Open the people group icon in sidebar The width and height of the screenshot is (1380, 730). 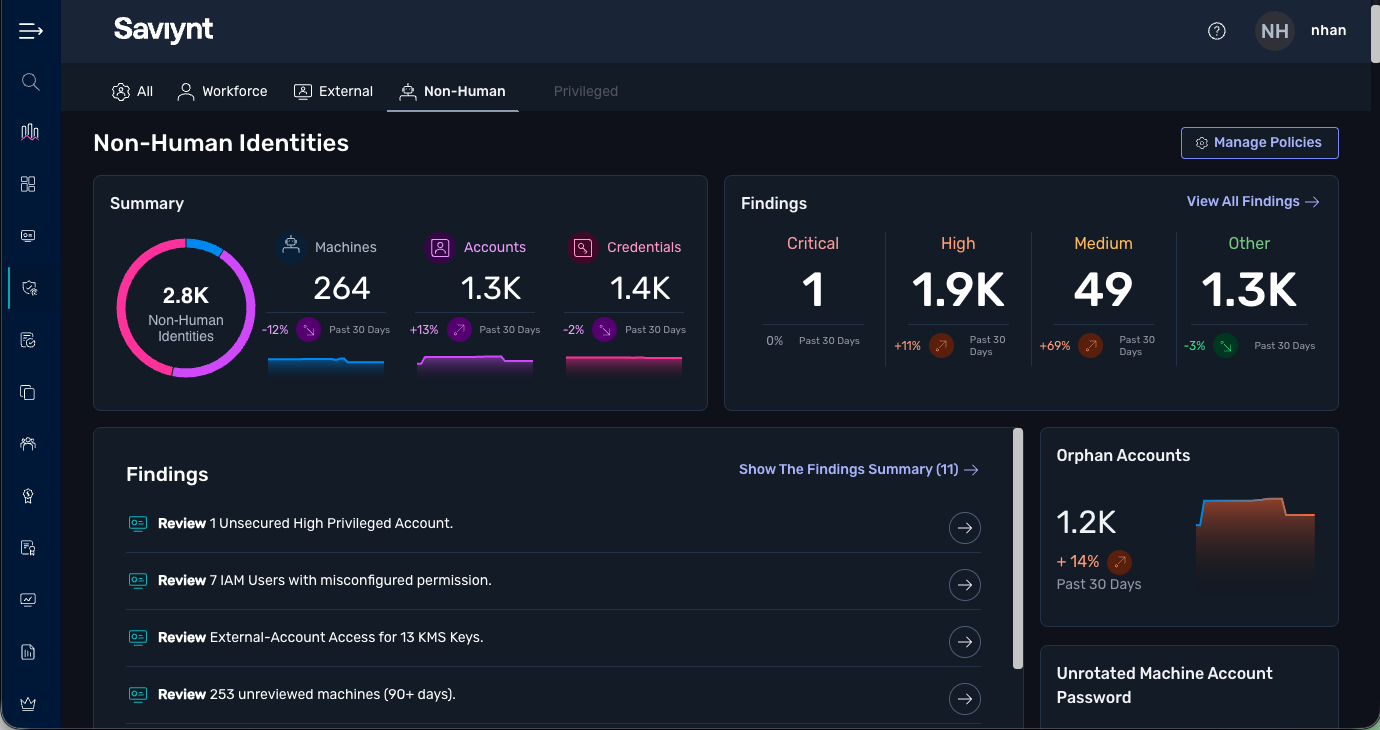28,444
